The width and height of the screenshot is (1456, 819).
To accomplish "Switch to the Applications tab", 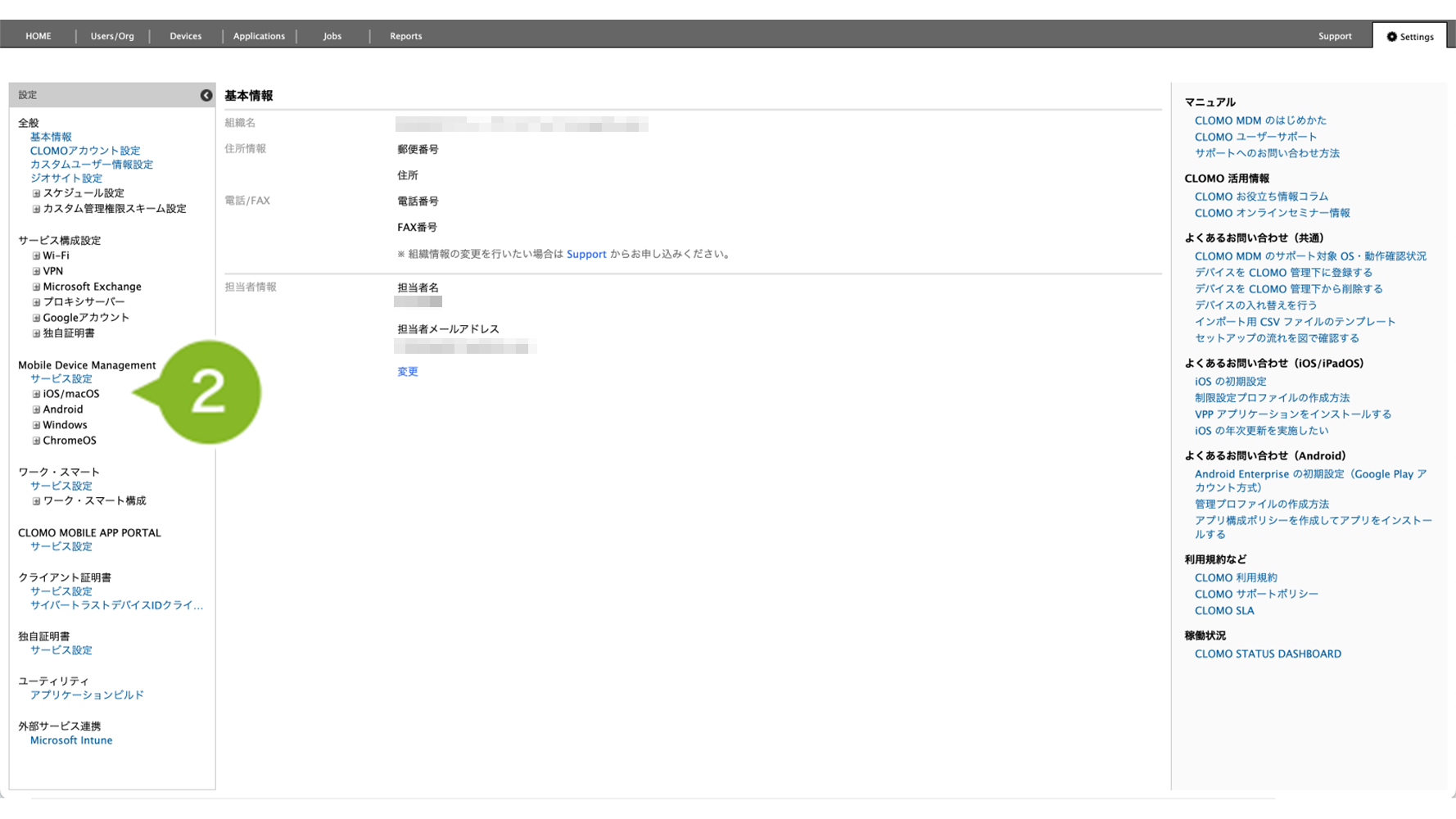I will pos(259,36).
